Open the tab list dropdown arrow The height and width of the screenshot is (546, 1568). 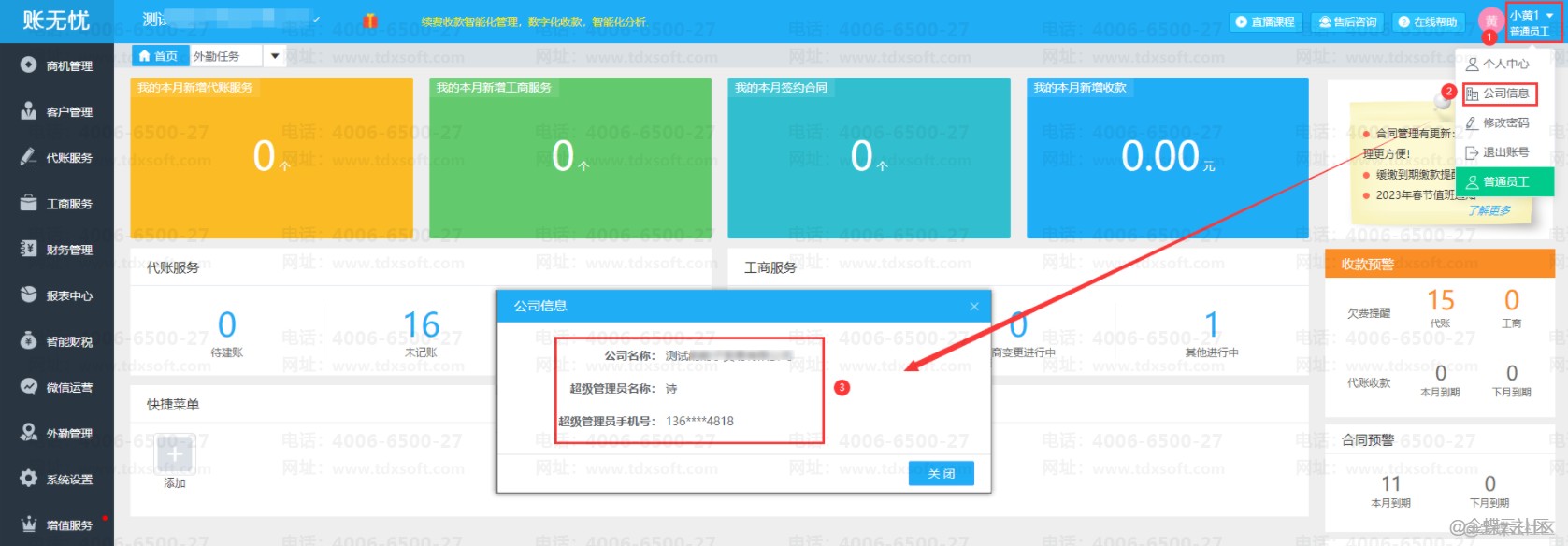tap(275, 56)
